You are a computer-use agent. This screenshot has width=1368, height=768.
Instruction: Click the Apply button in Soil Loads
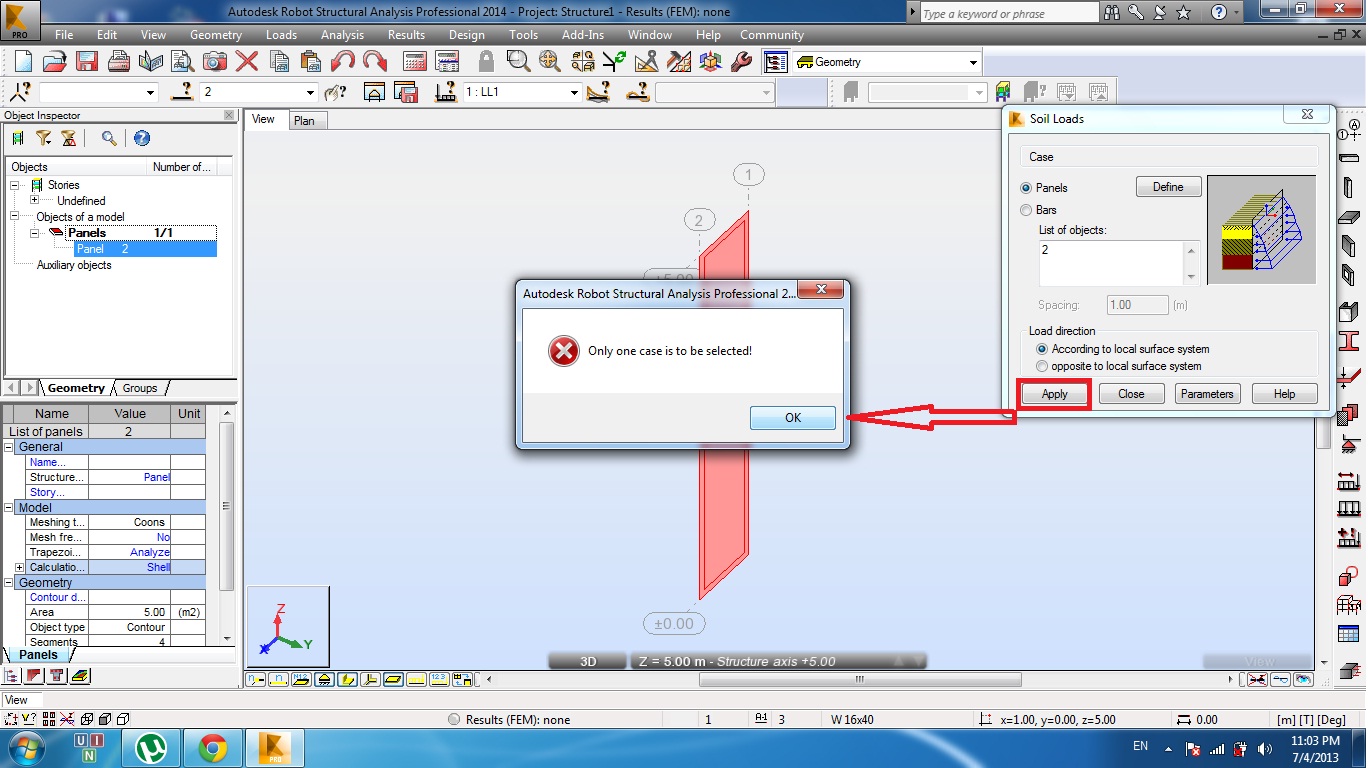[1055, 394]
